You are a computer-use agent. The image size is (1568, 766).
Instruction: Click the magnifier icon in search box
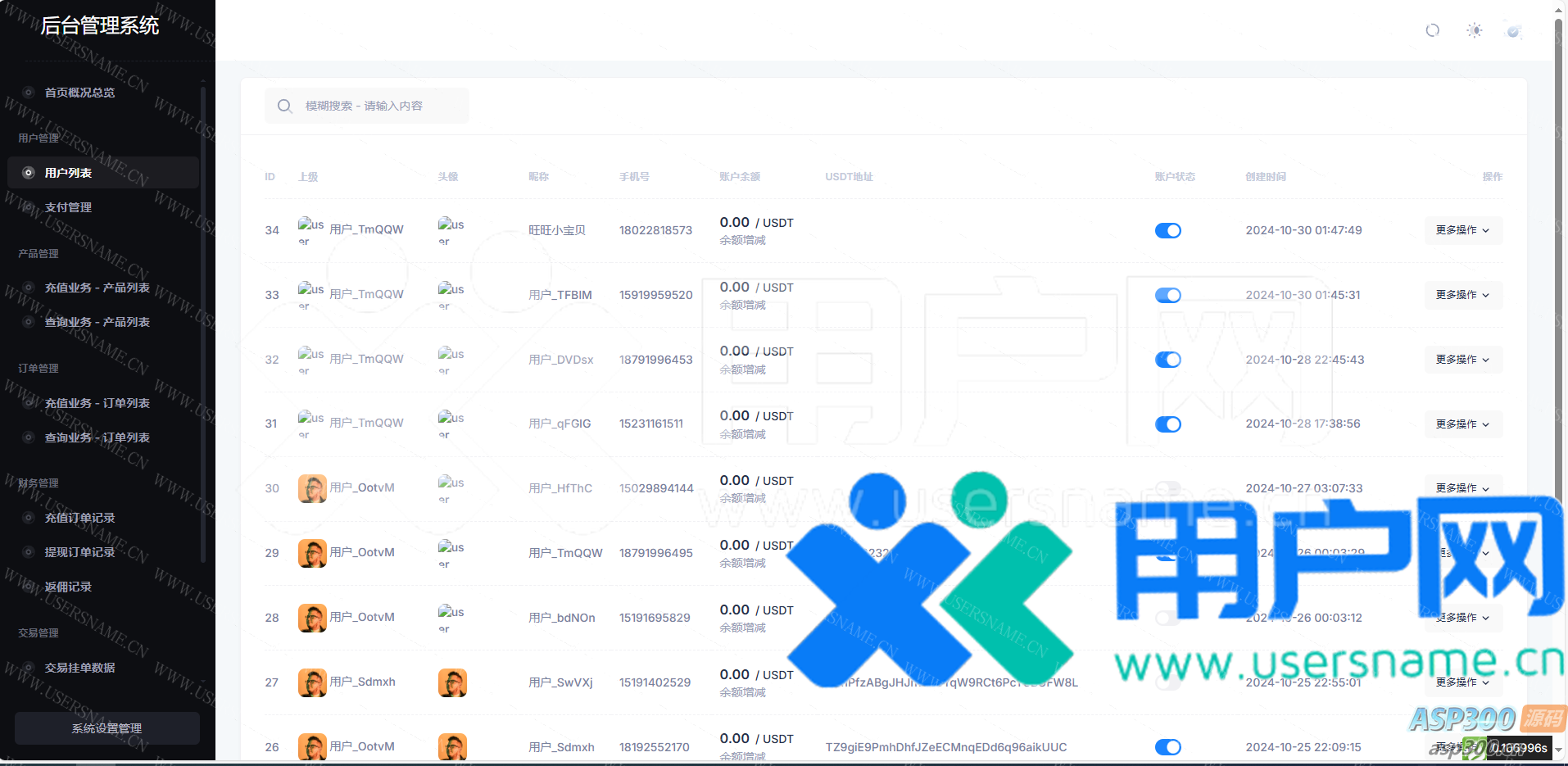pyautogui.click(x=284, y=106)
